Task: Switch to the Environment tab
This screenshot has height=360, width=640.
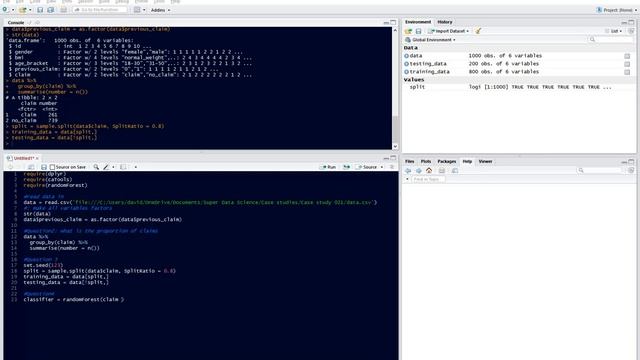Action: (x=418, y=22)
